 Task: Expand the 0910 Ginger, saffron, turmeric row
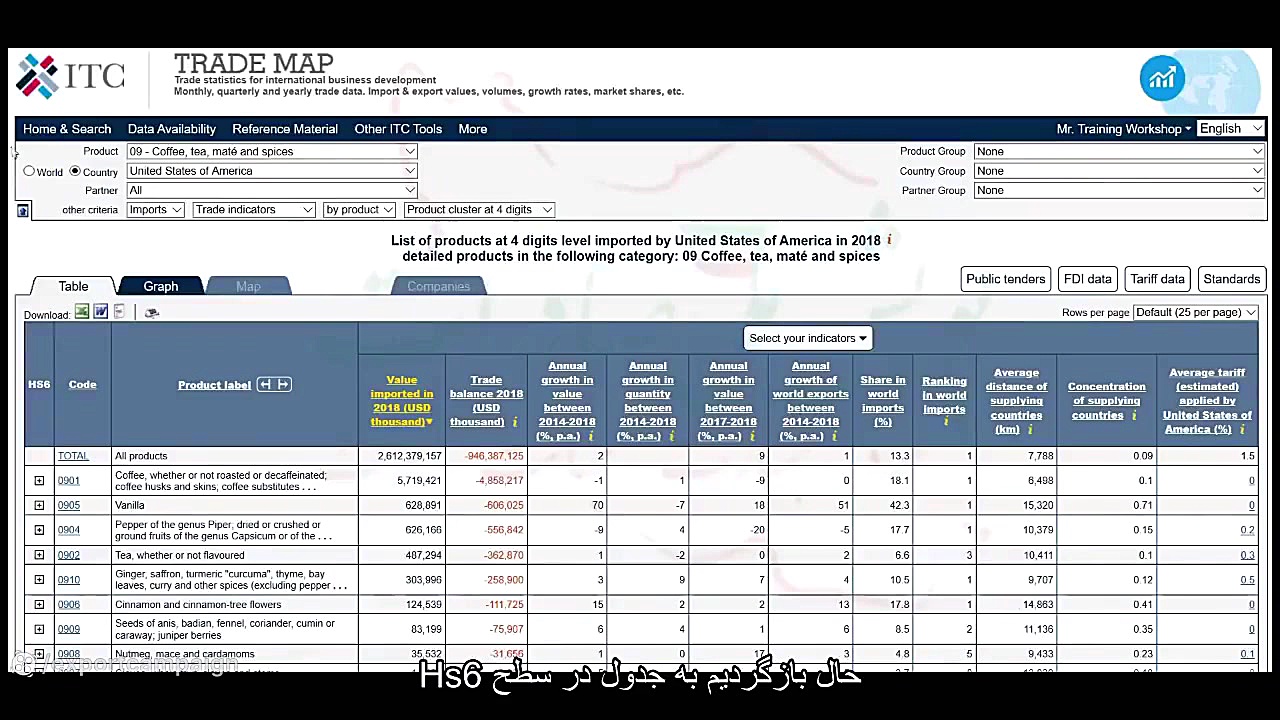click(39, 580)
